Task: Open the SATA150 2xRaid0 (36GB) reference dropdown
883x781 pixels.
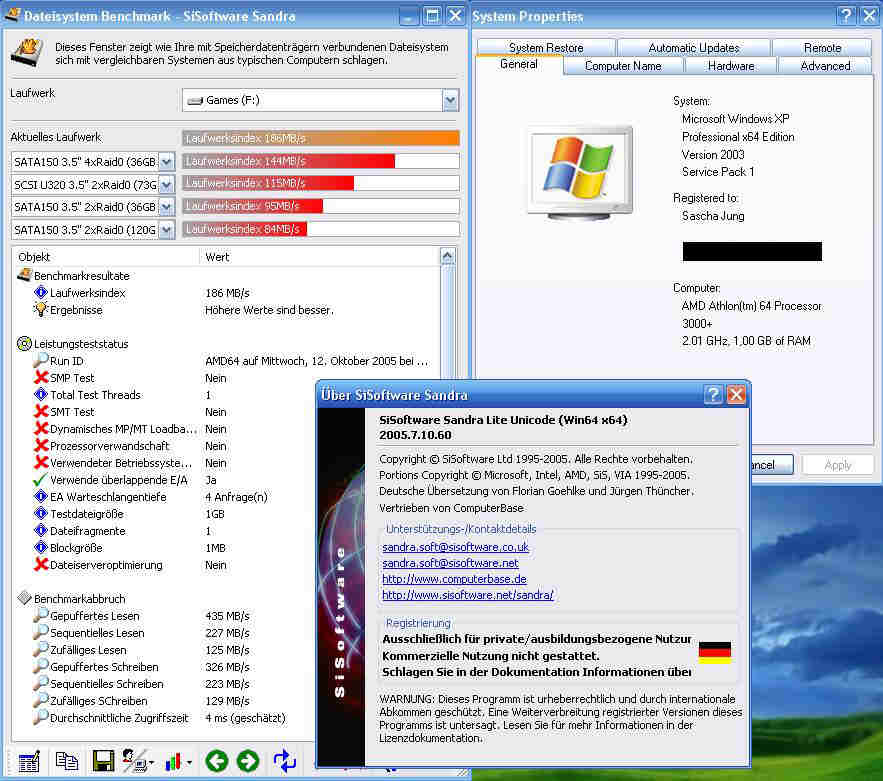Action: [x=166, y=207]
